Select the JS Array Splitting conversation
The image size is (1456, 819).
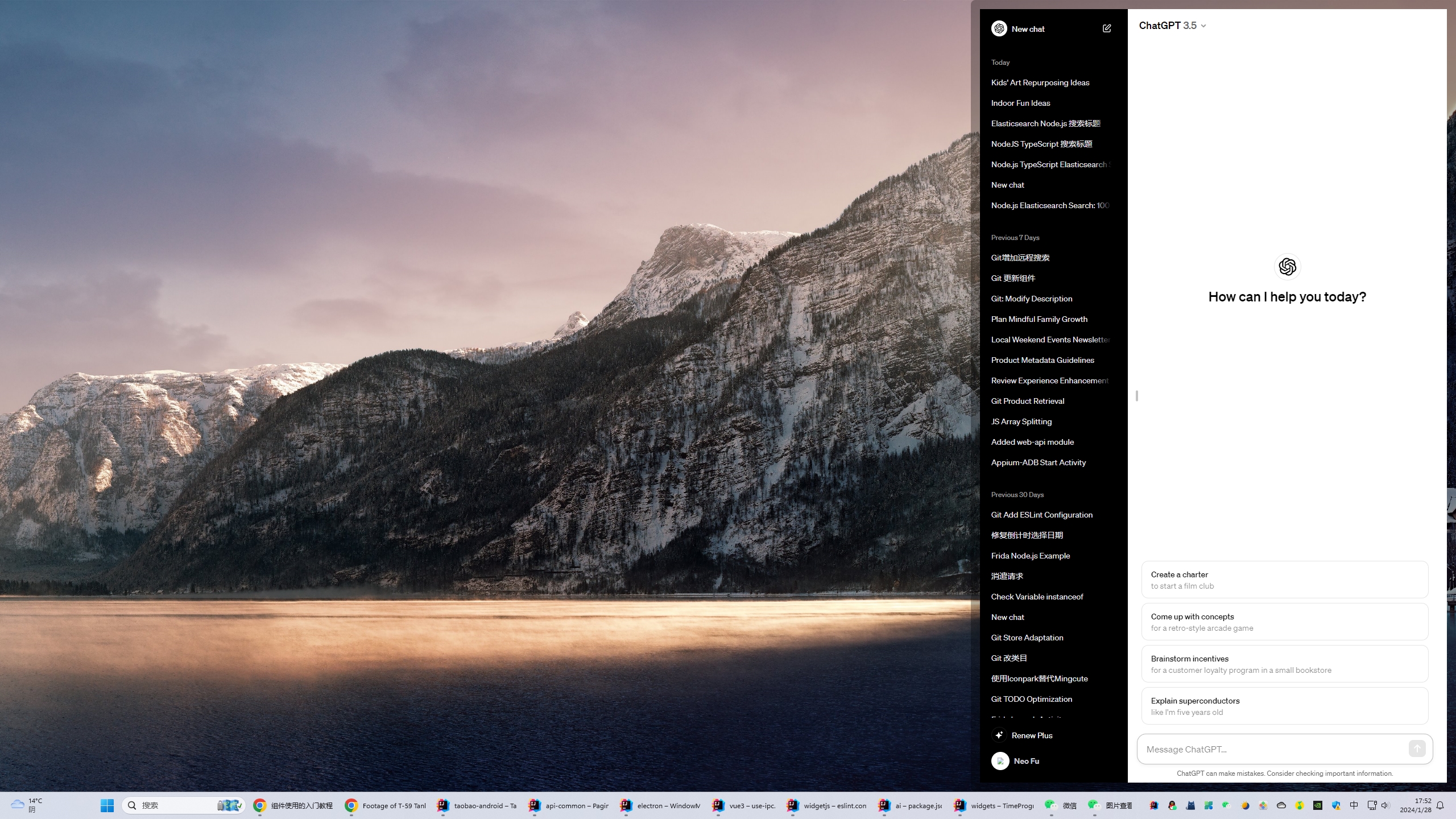1021,421
